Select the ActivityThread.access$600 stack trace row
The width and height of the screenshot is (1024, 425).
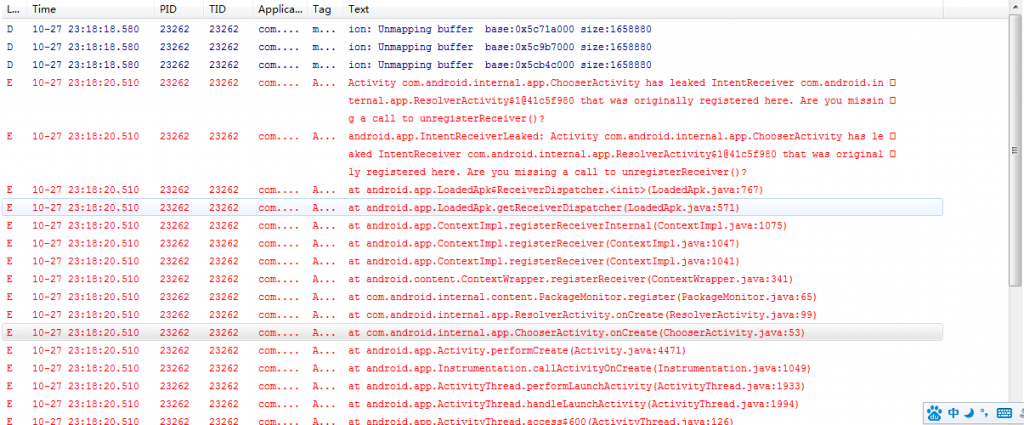click(472, 420)
